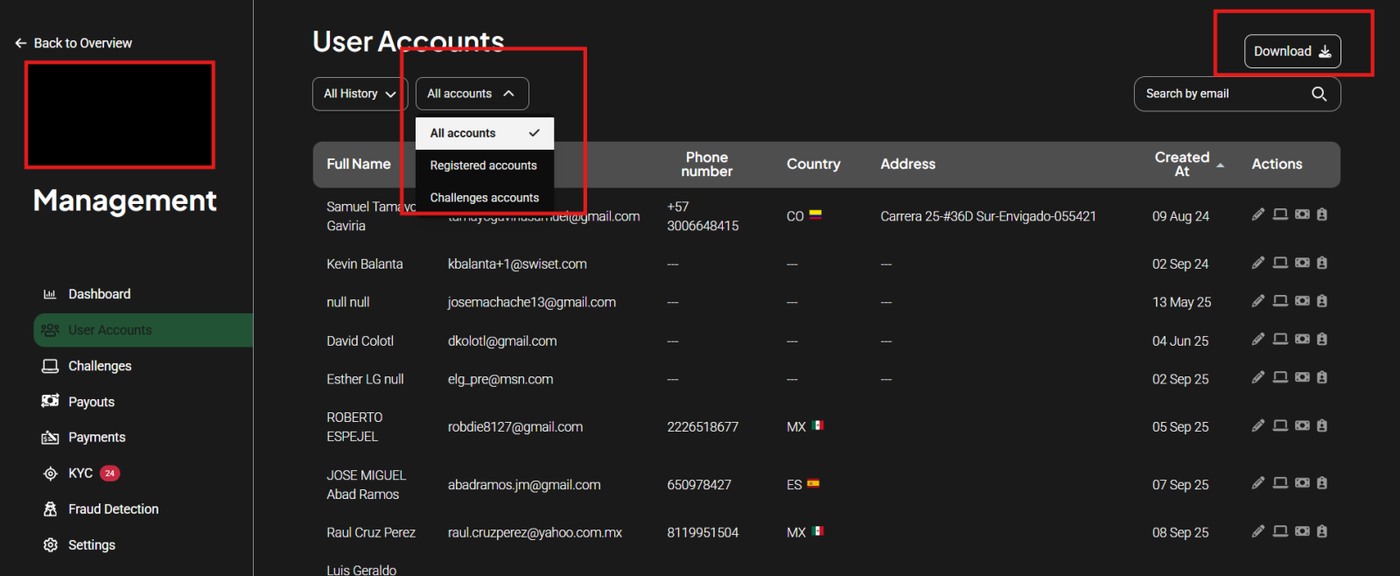Collapse the All accounts filter dropdown
The width and height of the screenshot is (1400, 576).
tap(472, 94)
